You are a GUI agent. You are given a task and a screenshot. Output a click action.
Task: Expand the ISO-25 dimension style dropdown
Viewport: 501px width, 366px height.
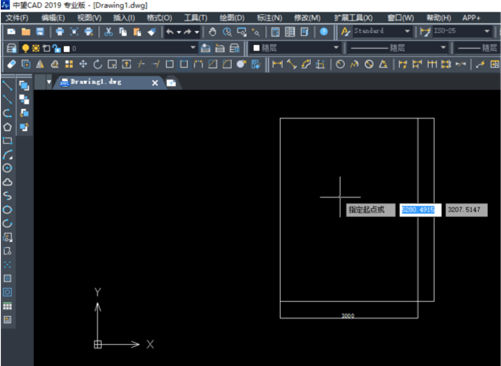pos(487,31)
